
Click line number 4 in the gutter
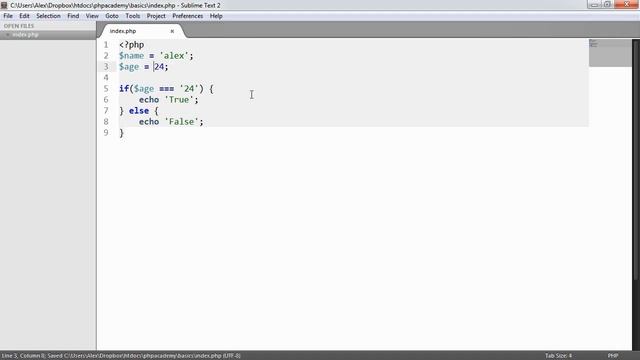click(106, 78)
